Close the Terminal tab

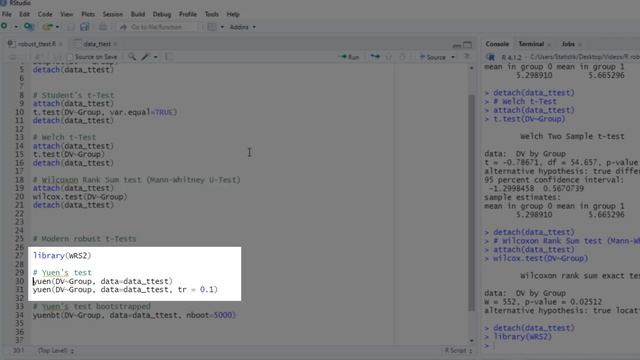[549, 44]
